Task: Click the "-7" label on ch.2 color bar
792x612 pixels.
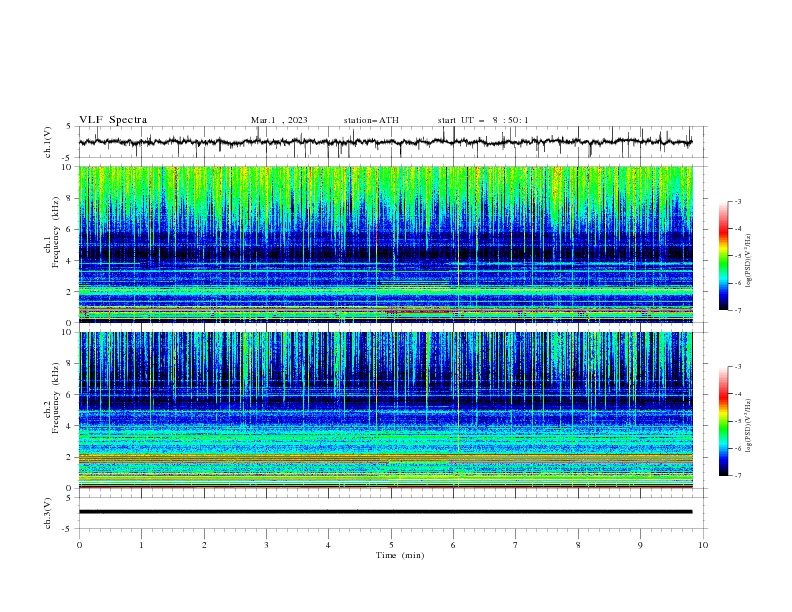Action: [737, 476]
